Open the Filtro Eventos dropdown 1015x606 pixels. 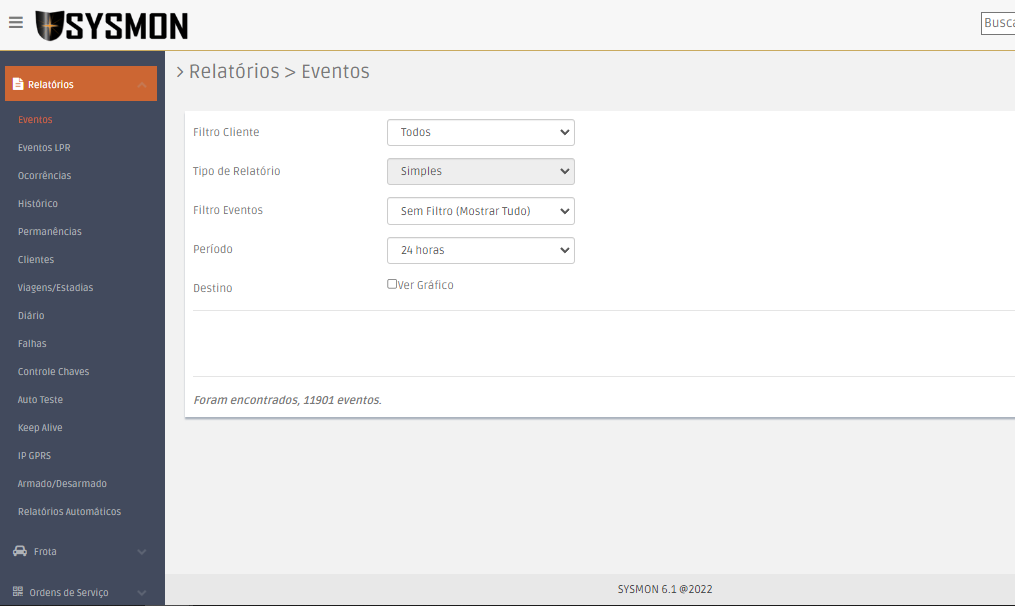(480, 211)
